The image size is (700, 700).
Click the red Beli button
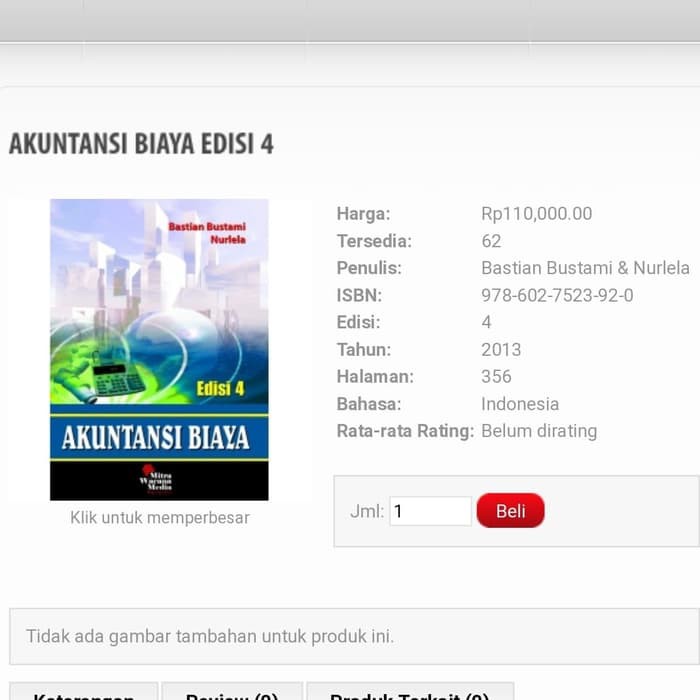coord(510,511)
